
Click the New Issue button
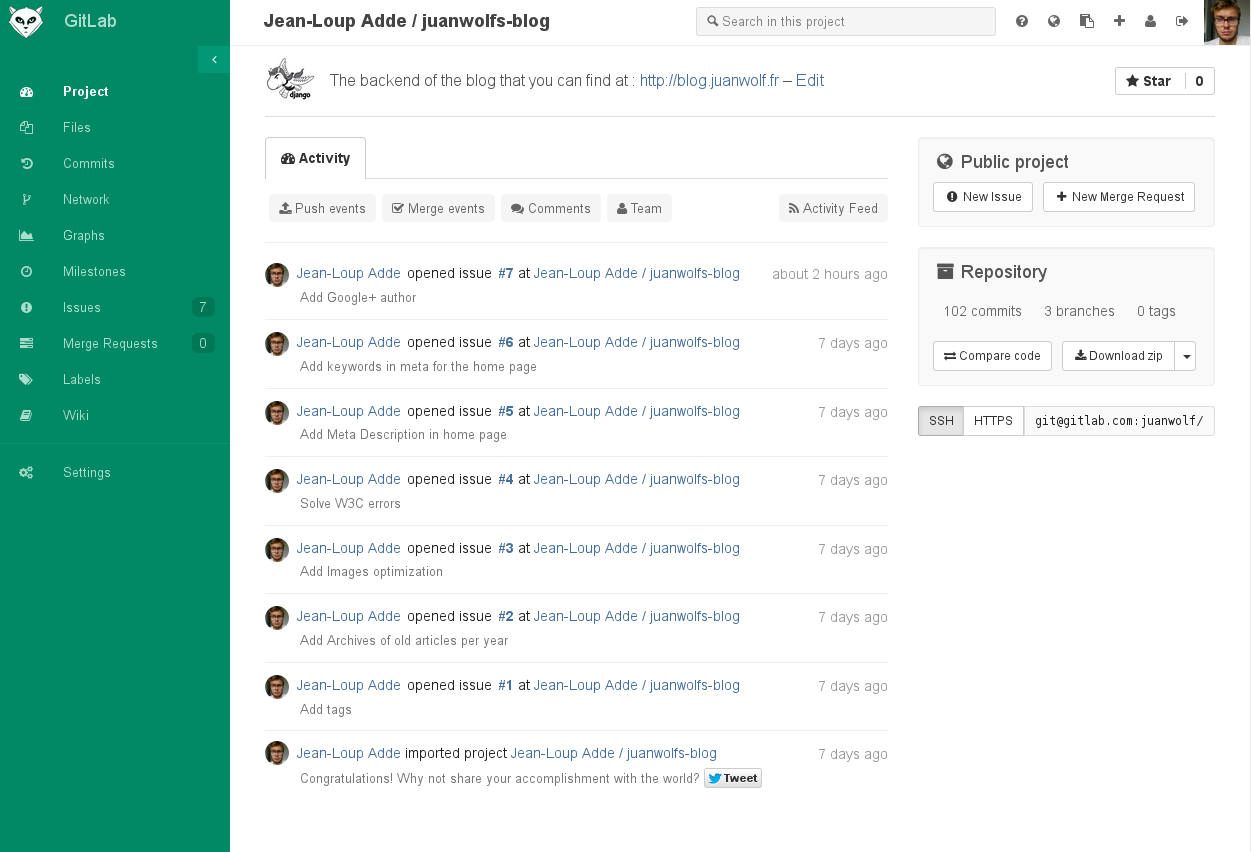point(983,197)
